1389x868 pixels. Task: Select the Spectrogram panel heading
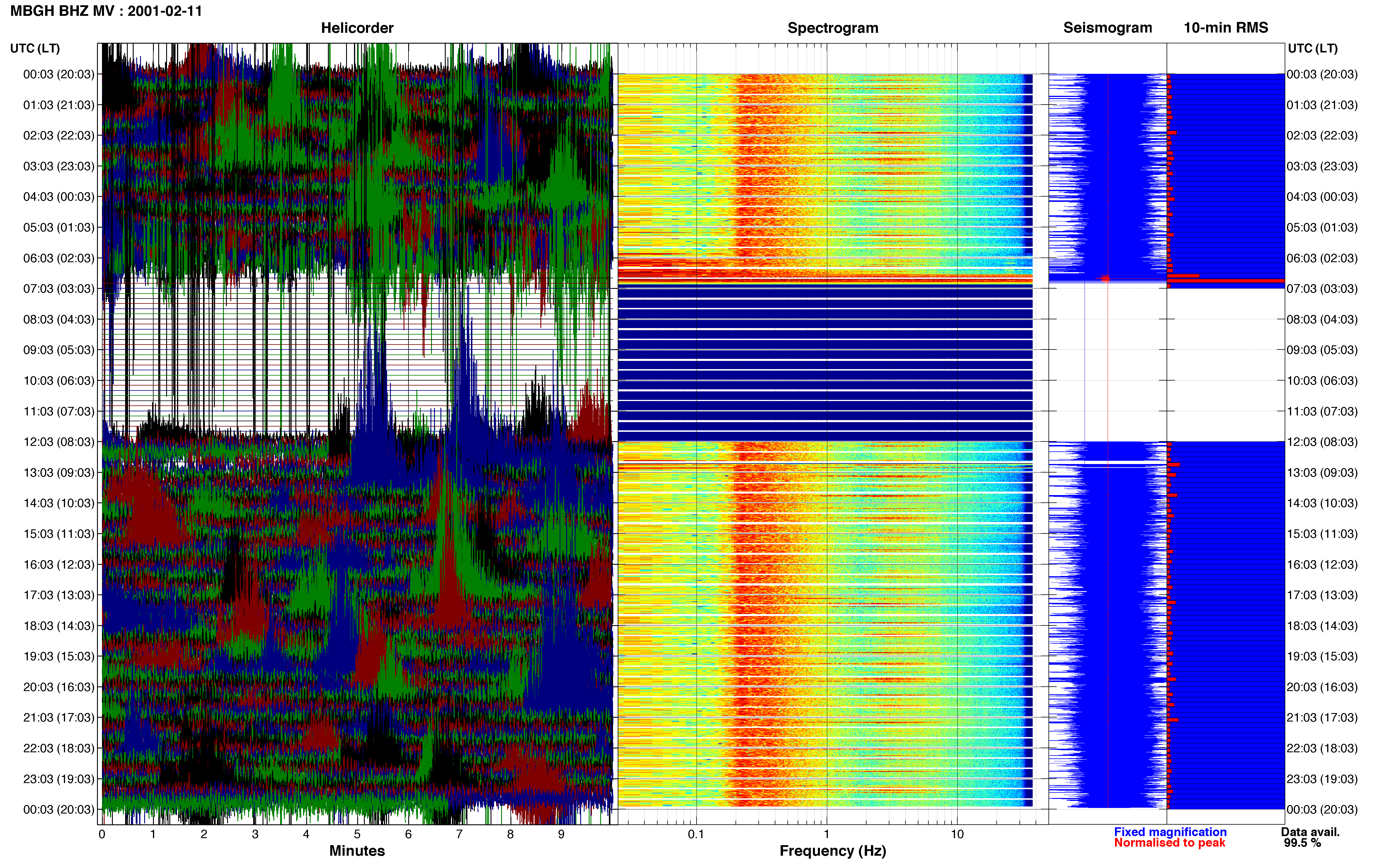click(x=833, y=28)
